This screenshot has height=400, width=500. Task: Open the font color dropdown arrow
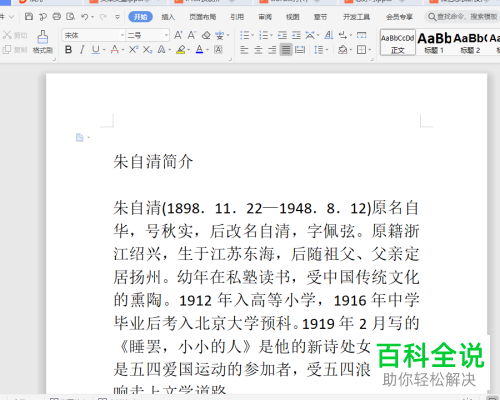tap(207, 50)
